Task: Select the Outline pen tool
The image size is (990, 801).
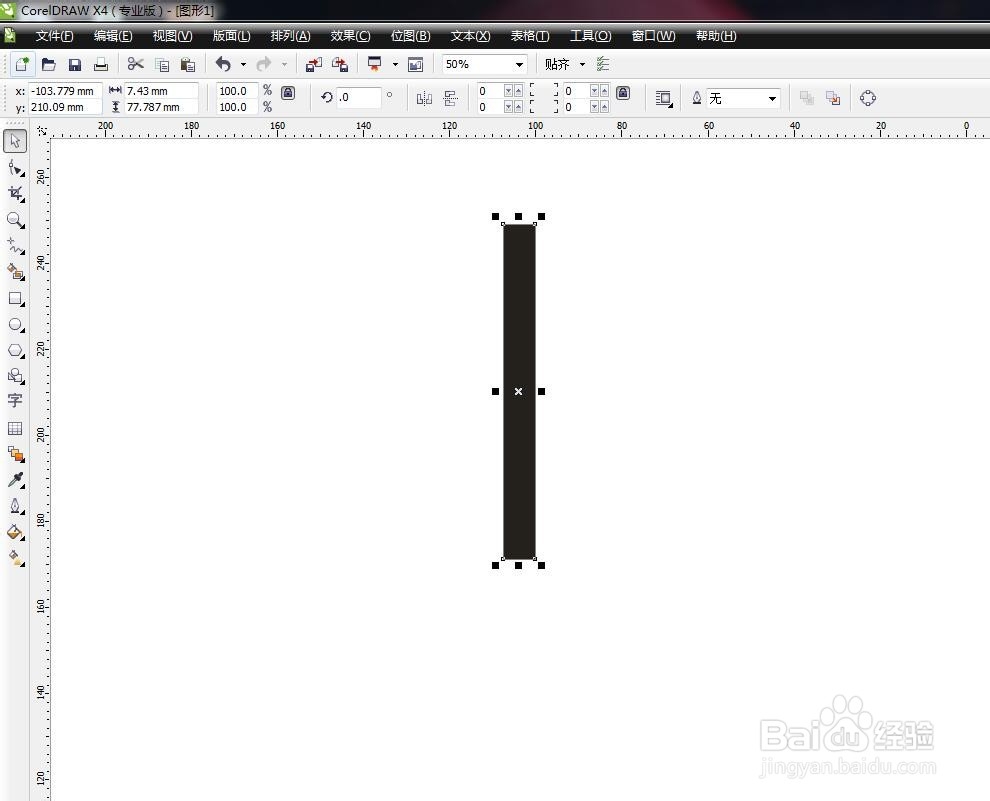Action: (x=15, y=506)
